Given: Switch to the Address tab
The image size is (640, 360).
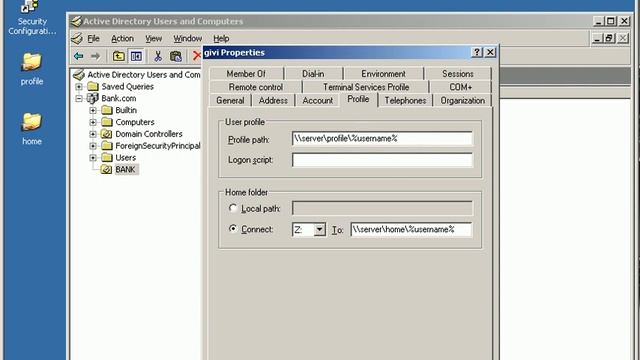Looking at the screenshot, I should pos(273,100).
